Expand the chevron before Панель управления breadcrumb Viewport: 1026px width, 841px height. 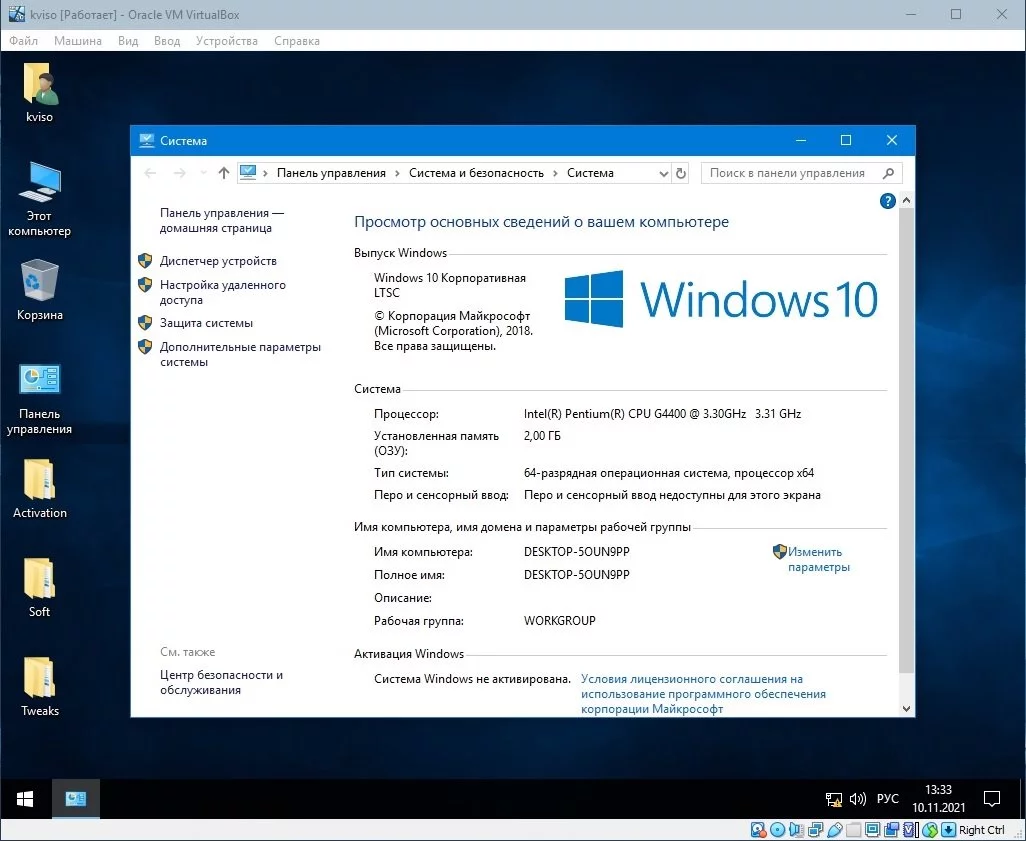[x=266, y=173]
